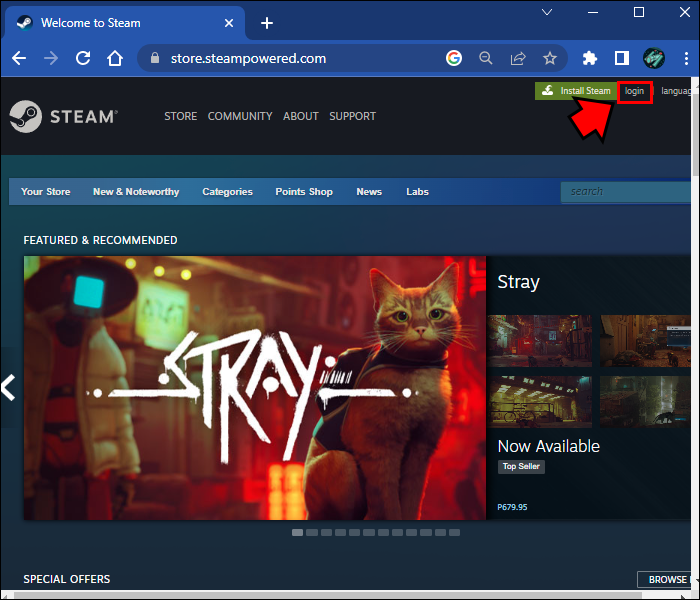Click the zoom magnifier icon in the address bar
The image size is (700, 600).
[486, 58]
